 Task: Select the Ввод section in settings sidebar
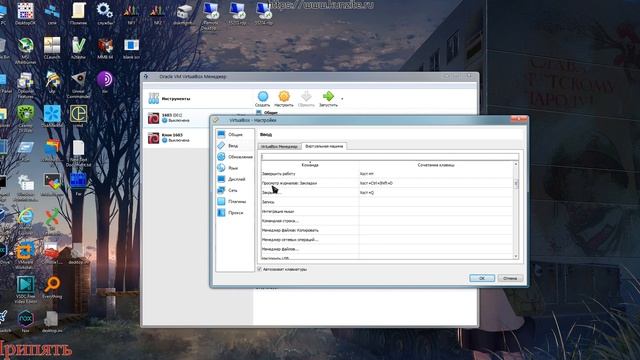click(234, 145)
